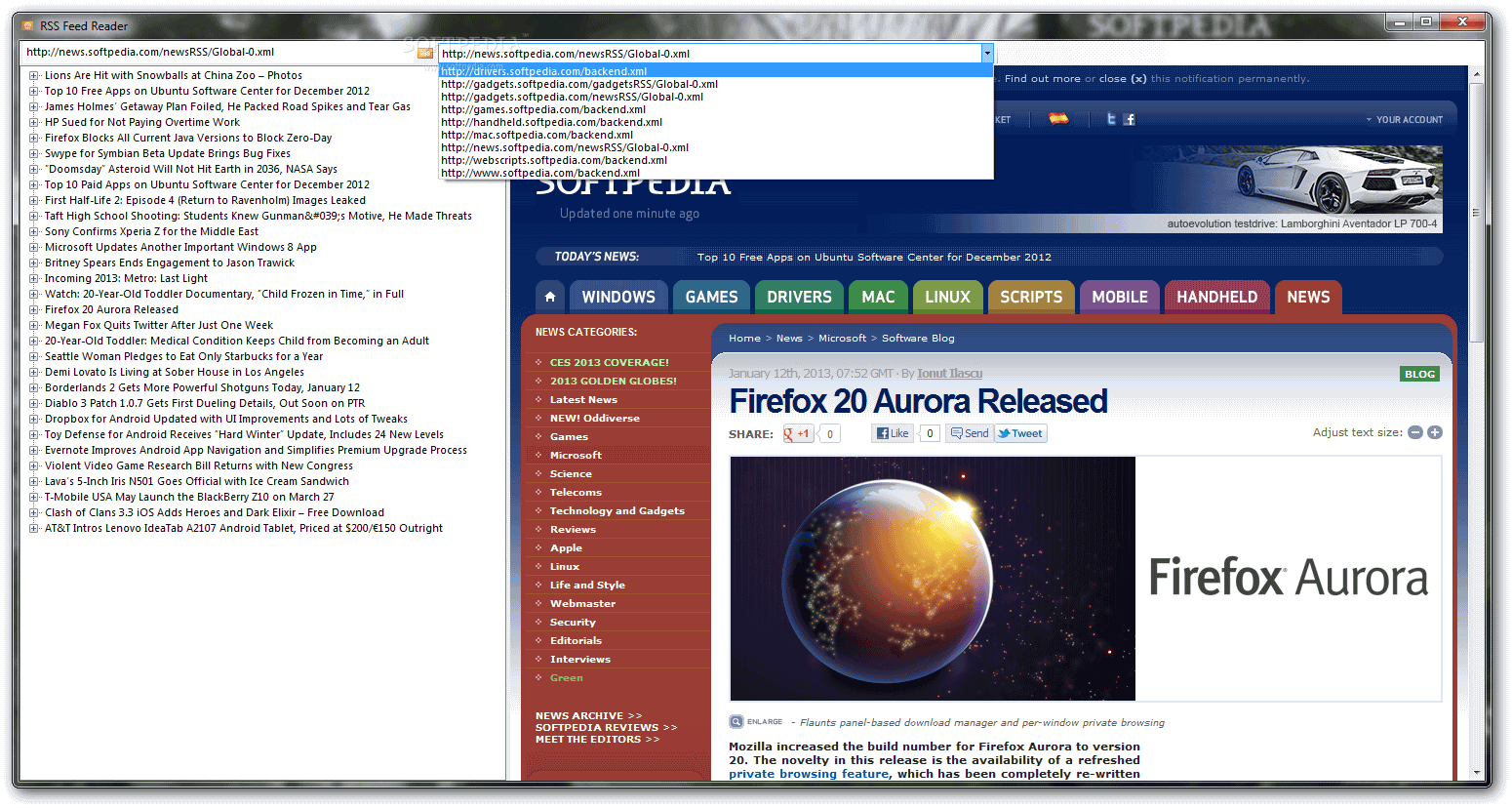Select 'Dropbox for Android Updated' feed row
Viewport: 1512px width, 808px height.
(x=225, y=419)
